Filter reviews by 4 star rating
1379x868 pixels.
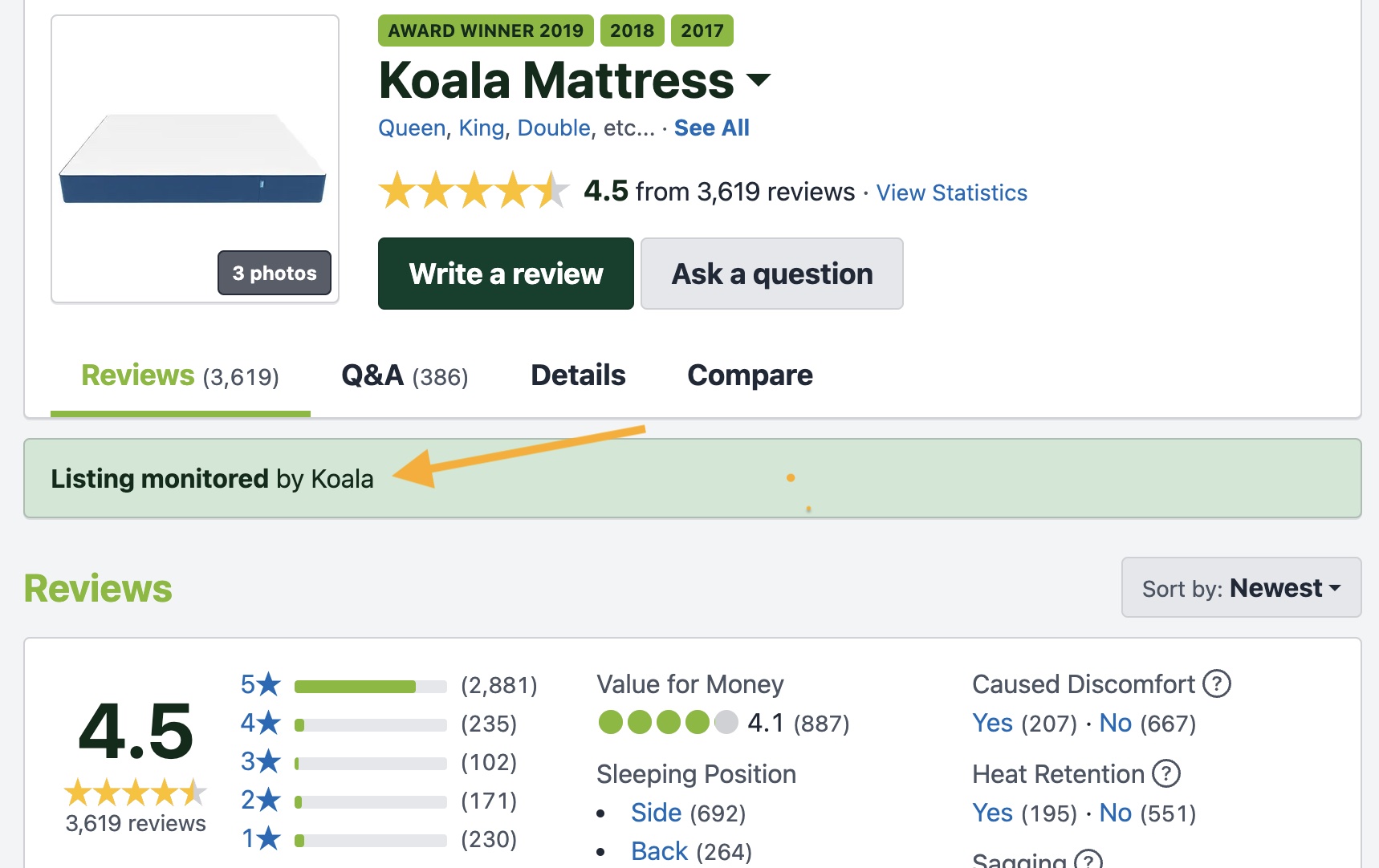261,723
